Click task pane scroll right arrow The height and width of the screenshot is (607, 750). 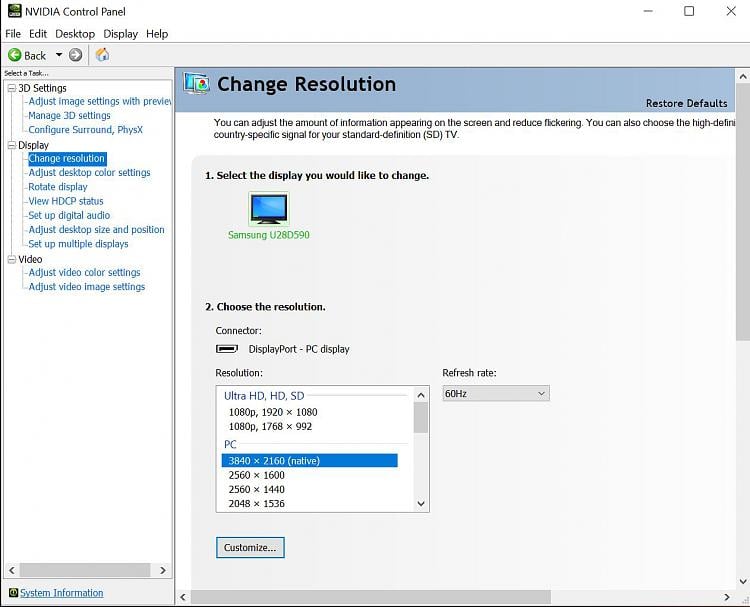tap(163, 570)
